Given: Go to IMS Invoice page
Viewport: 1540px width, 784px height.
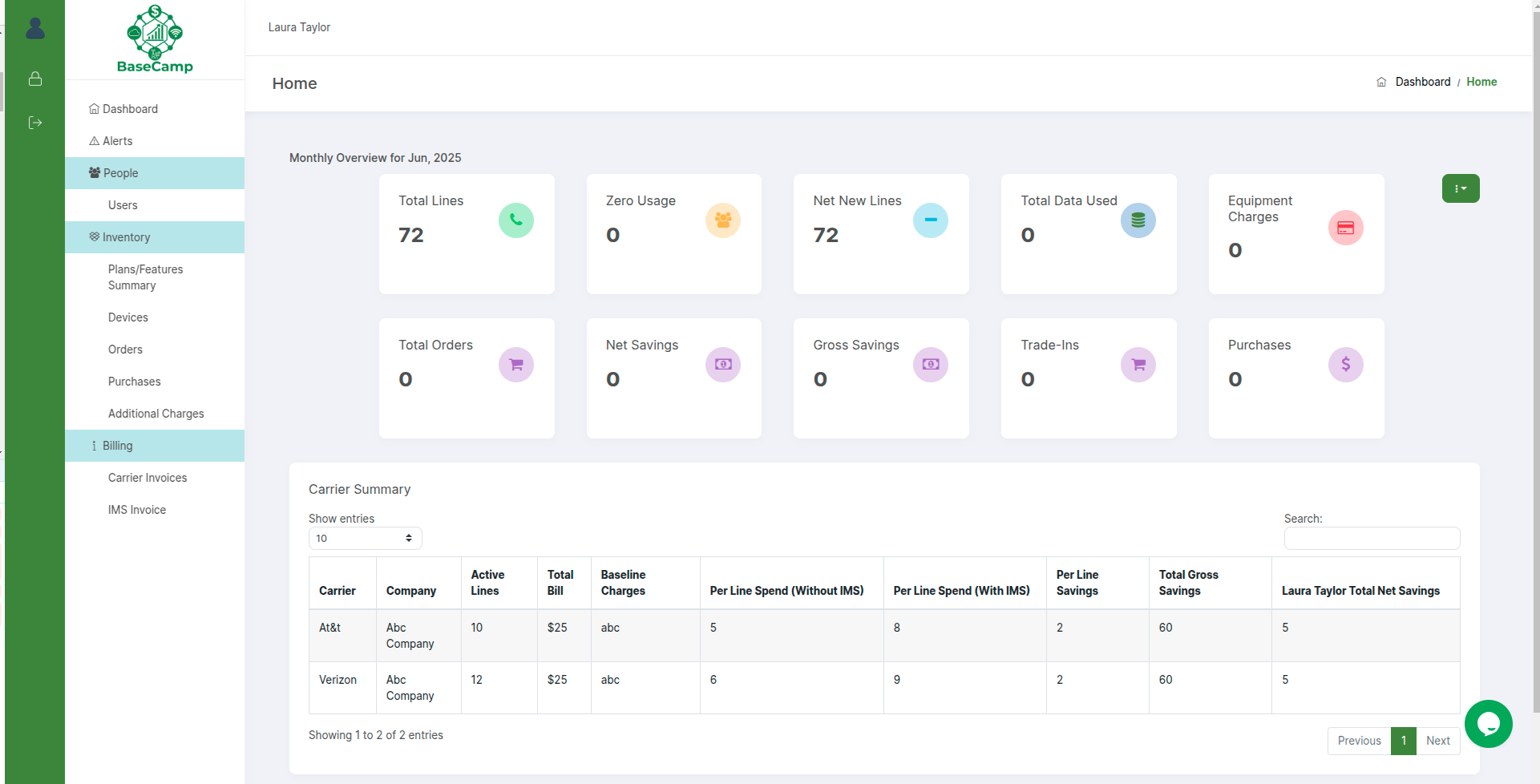Looking at the screenshot, I should pyautogui.click(x=136, y=509).
